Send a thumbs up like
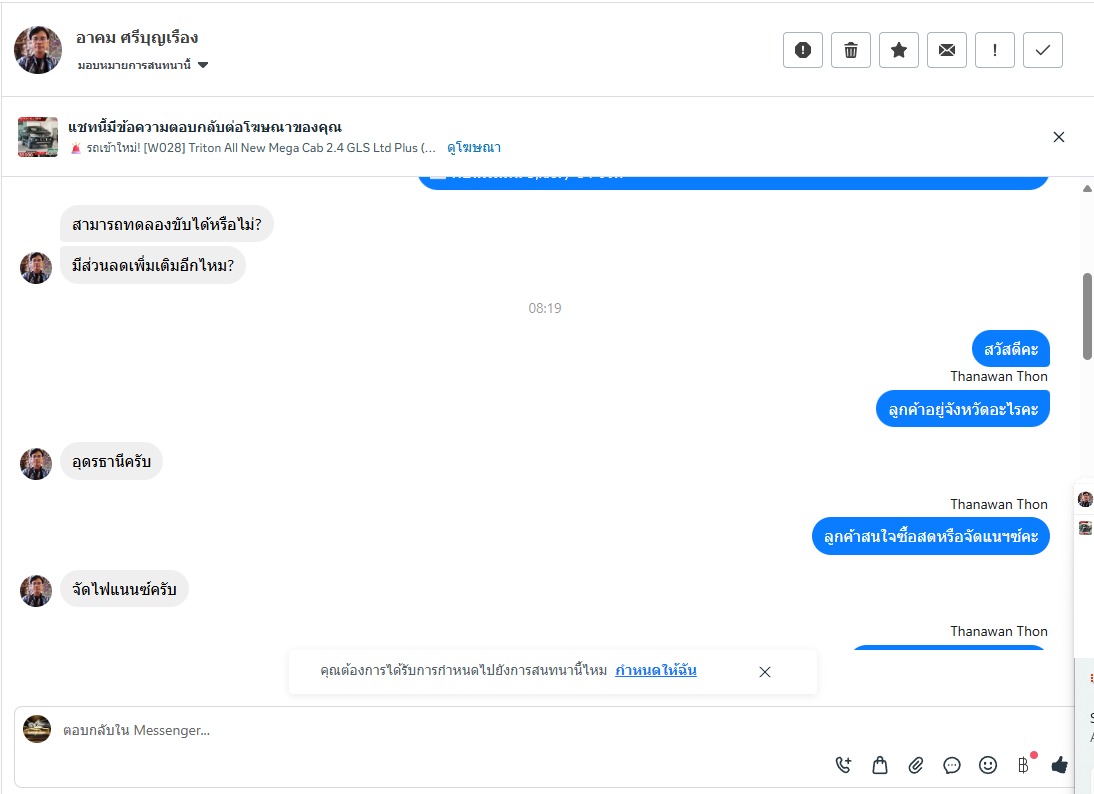The image size is (1094, 794). pos(1060,765)
